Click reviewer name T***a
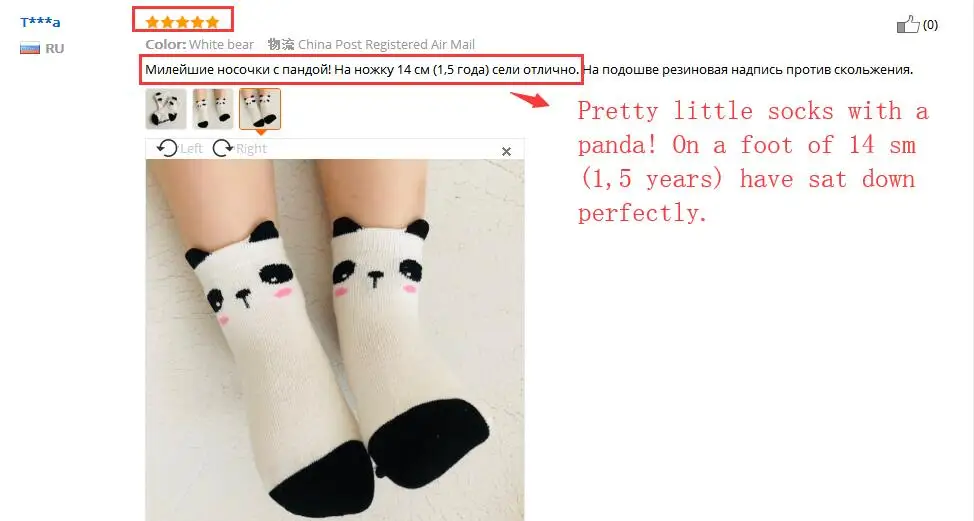Image resolution: width=974 pixels, height=521 pixels. (40, 23)
